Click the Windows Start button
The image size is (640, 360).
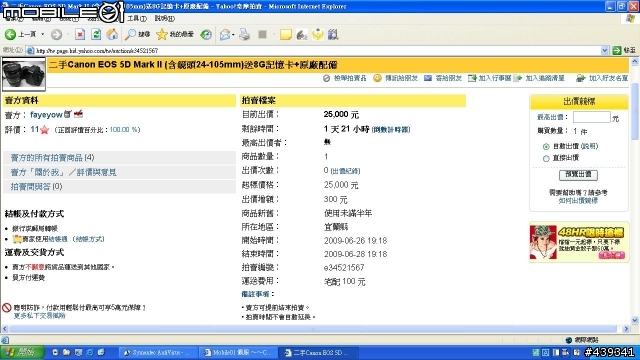pos(22,352)
